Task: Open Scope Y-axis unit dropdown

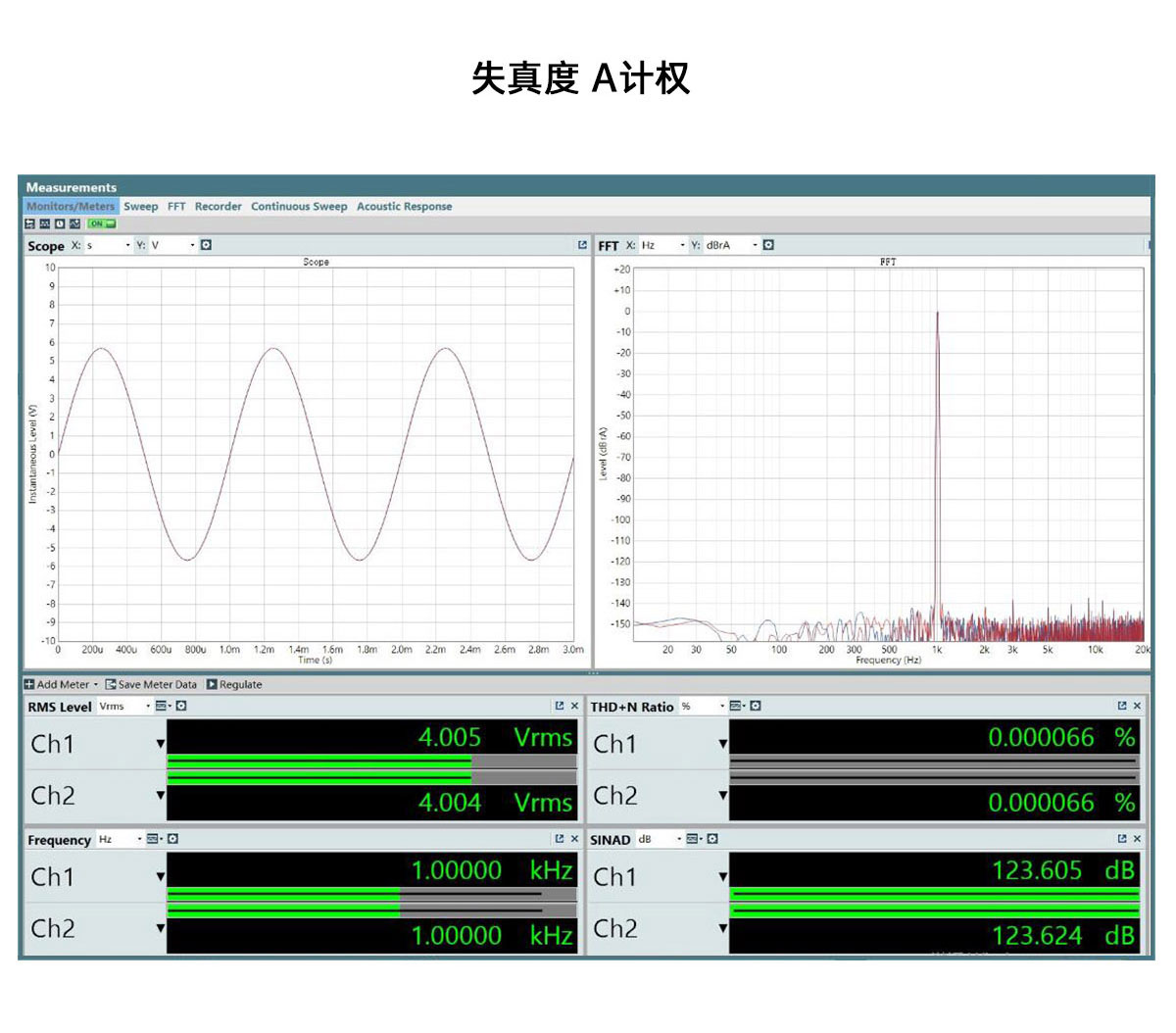Action: pyautogui.click(x=172, y=245)
